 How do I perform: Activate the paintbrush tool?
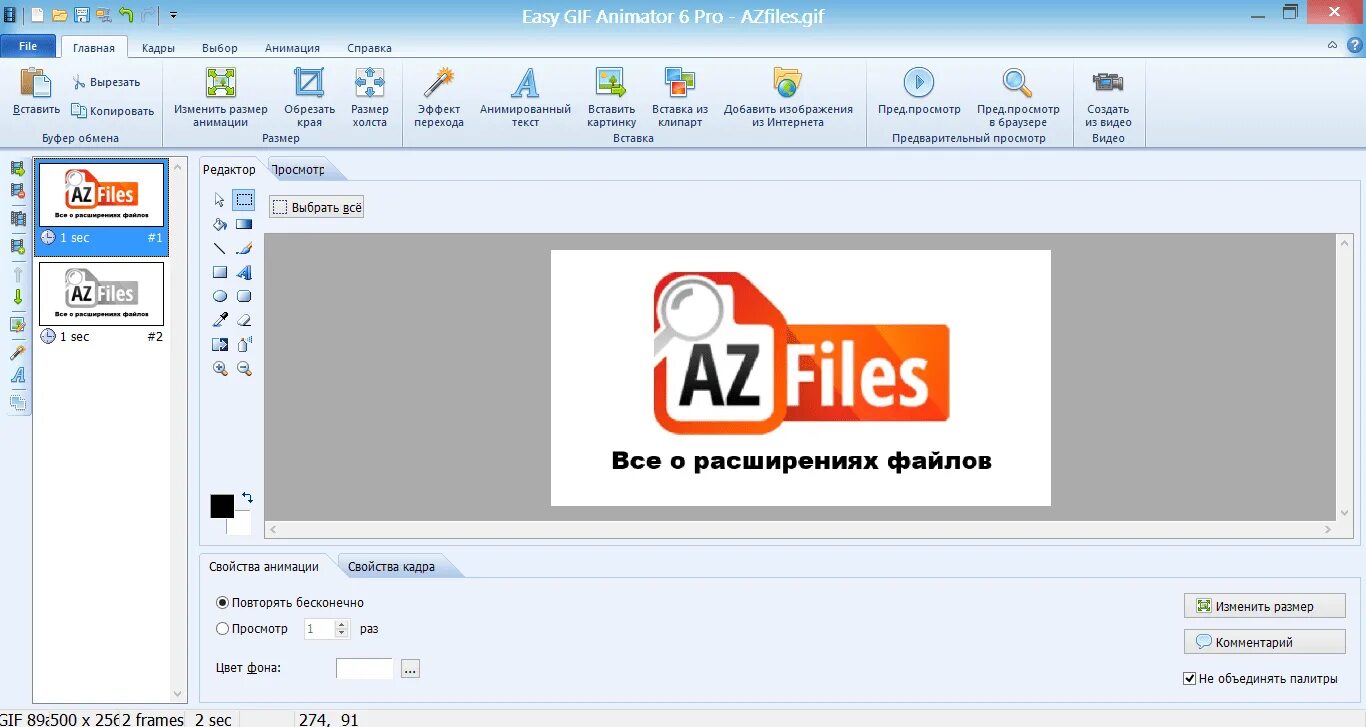pyautogui.click(x=244, y=248)
